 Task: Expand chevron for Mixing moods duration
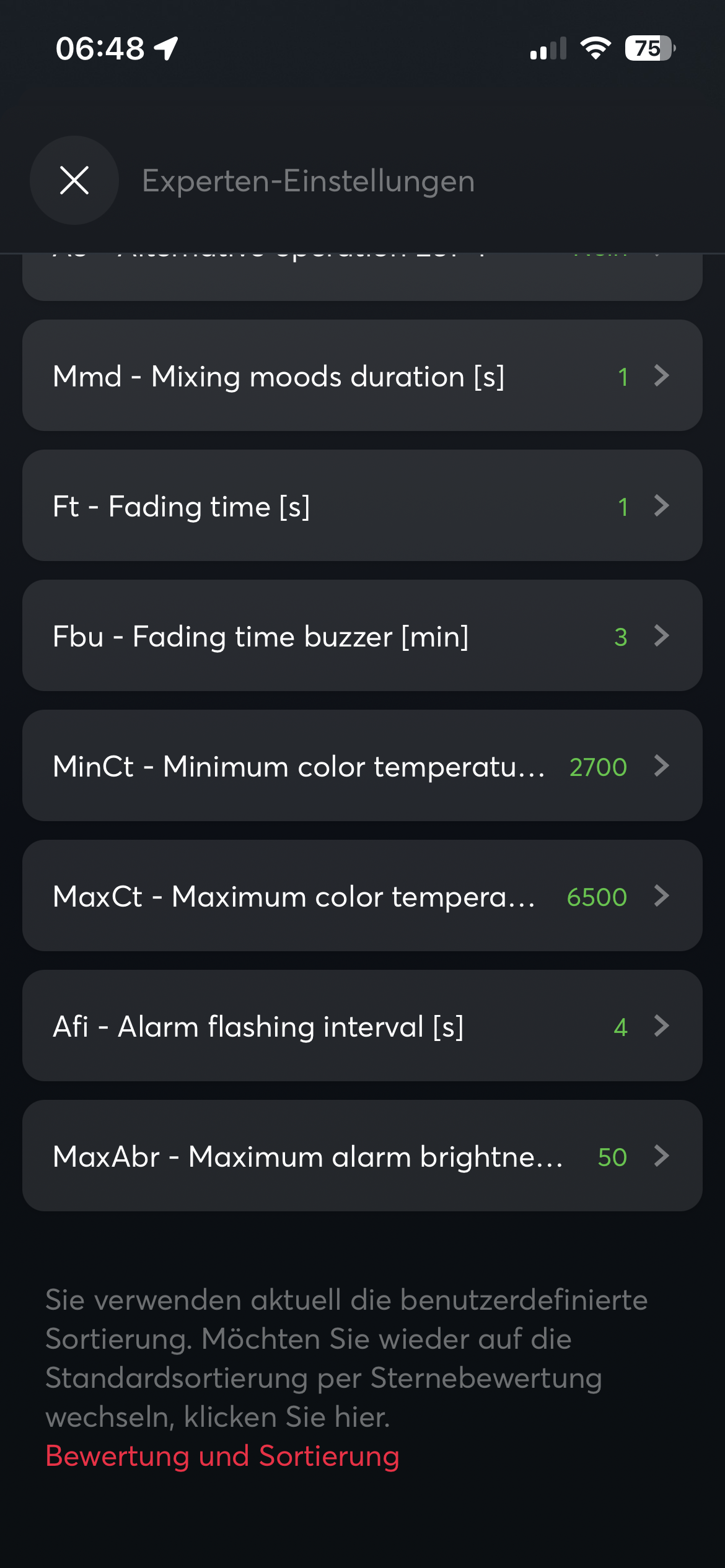point(662,375)
